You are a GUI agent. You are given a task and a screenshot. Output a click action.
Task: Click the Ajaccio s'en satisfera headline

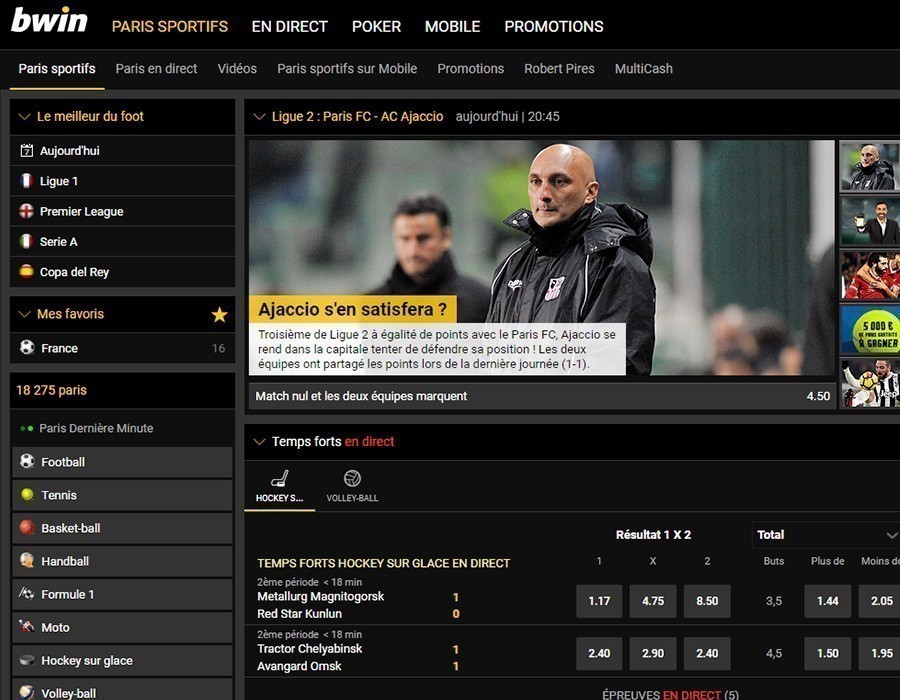tap(352, 309)
